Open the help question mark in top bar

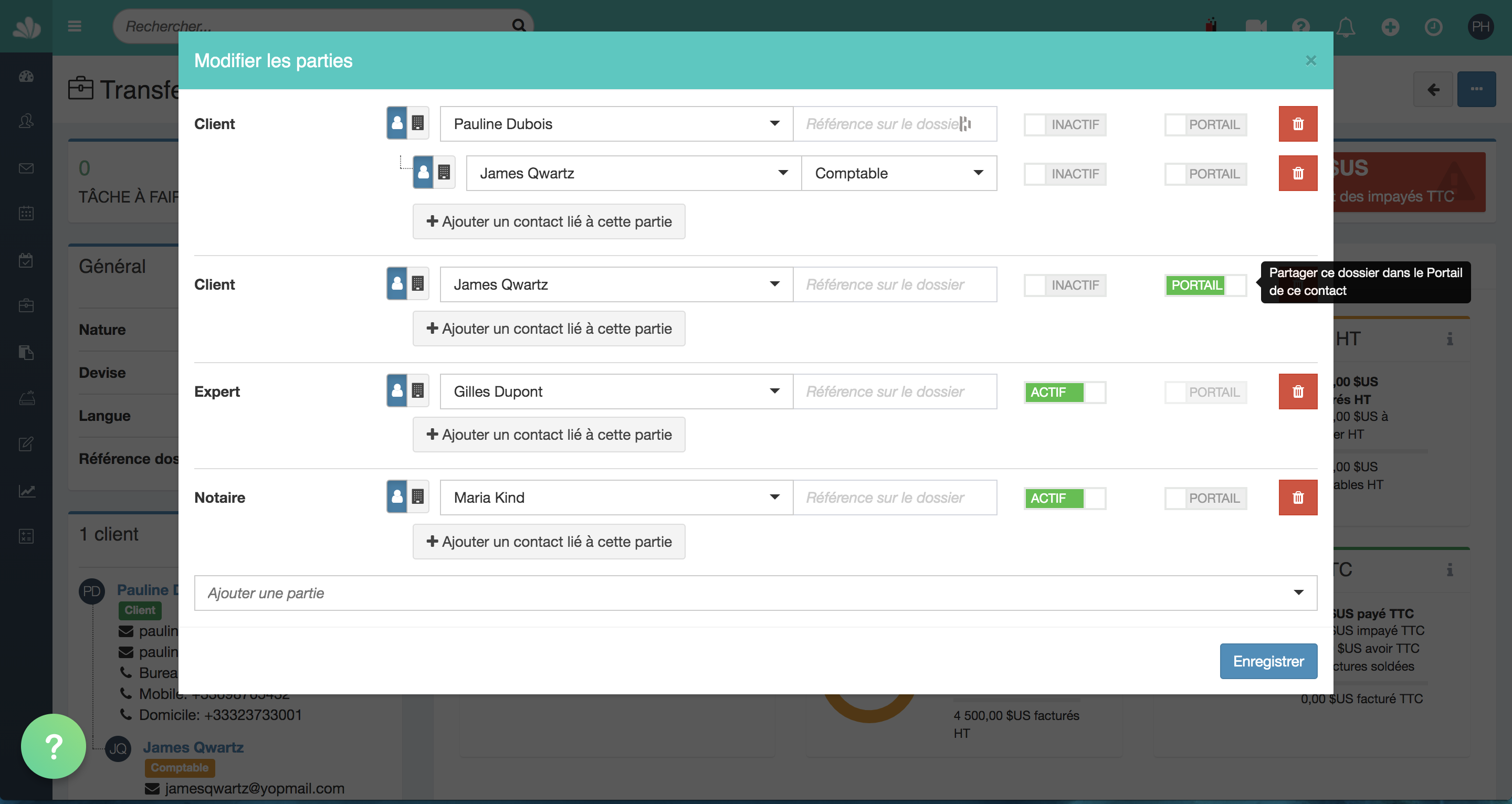point(1301,26)
